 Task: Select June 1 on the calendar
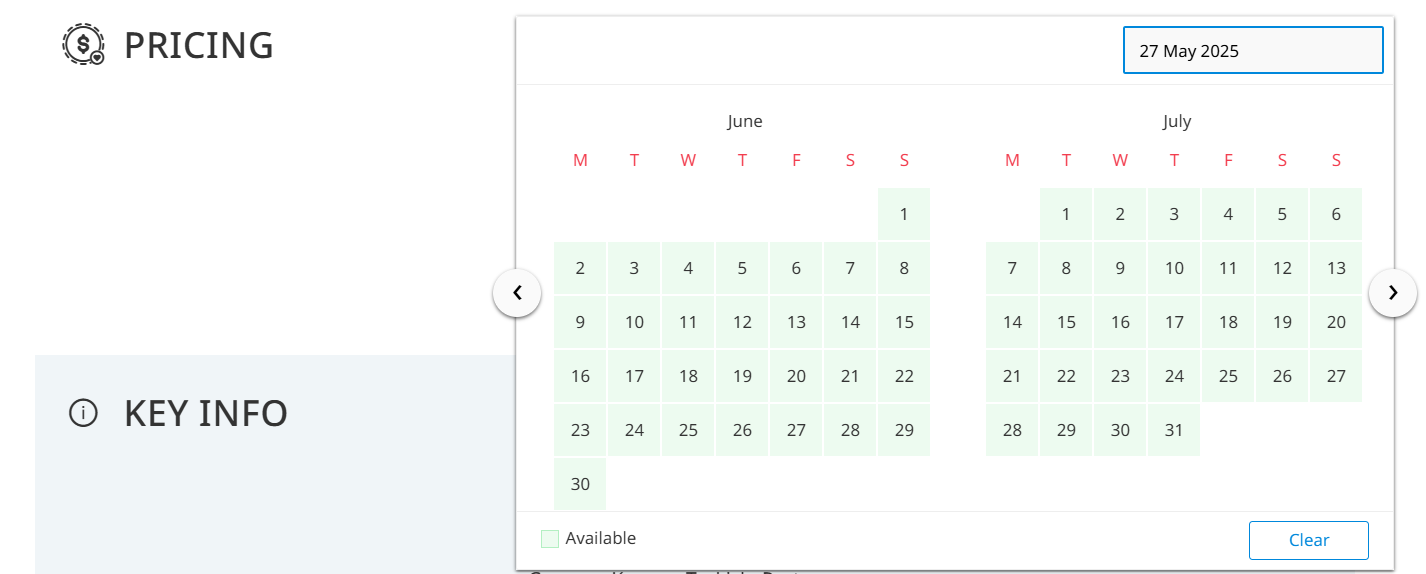click(x=904, y=214)
